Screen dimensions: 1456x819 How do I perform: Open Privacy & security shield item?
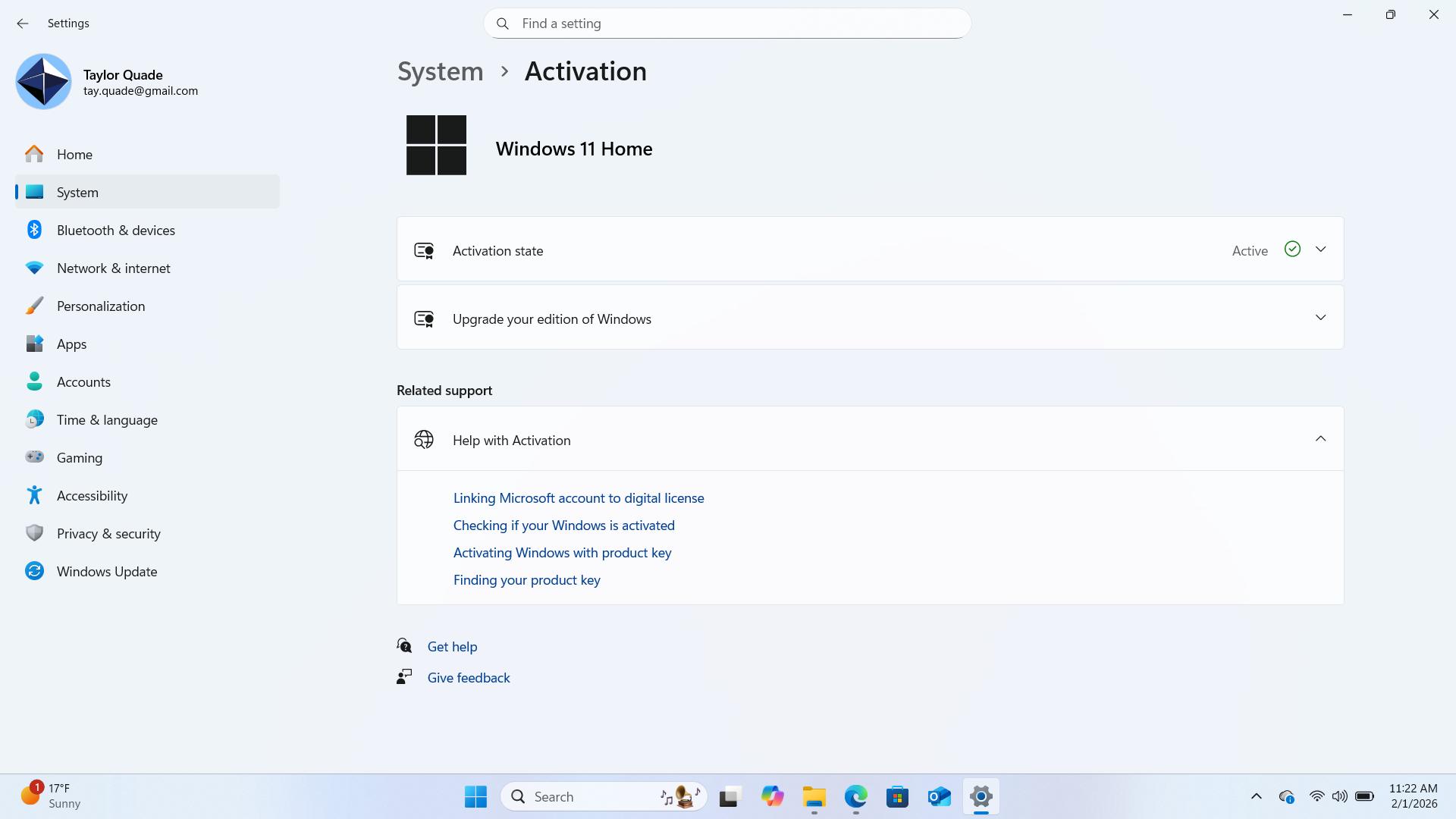click(x=108, y=533)
